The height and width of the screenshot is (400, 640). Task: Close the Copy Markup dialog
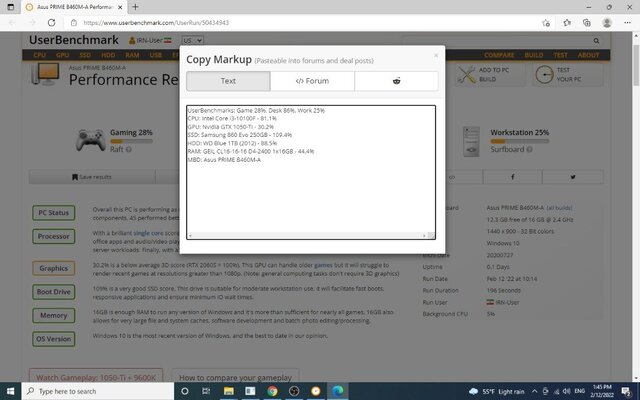(436, 55)
